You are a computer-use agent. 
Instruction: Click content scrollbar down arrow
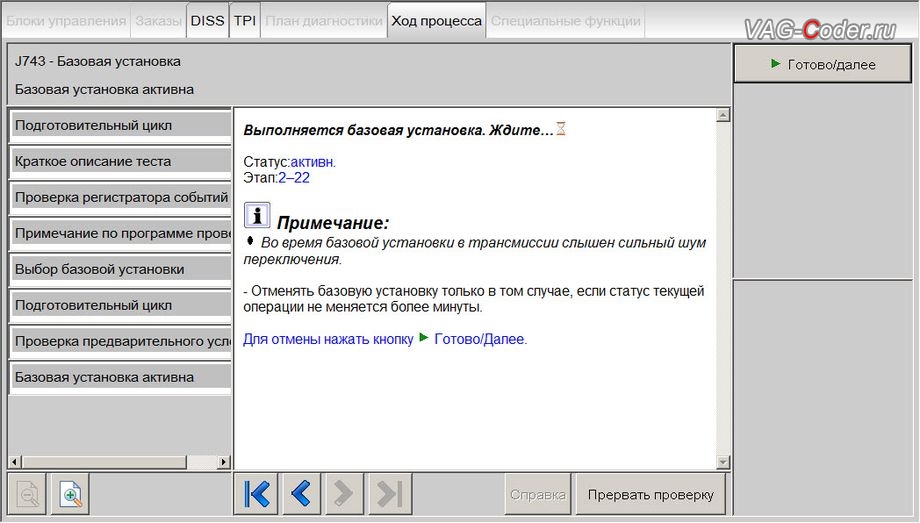tap(723, 462)
